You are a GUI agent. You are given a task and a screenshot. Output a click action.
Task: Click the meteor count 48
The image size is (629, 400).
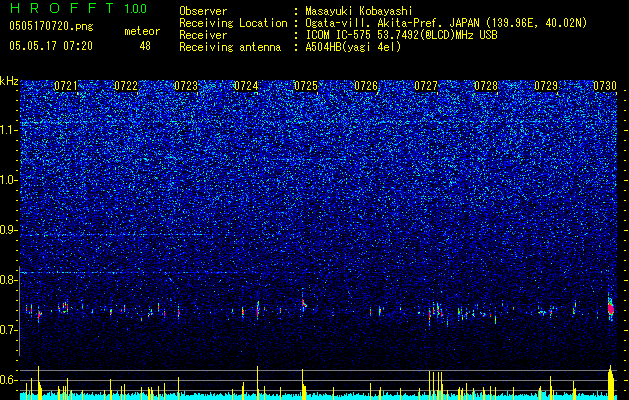pyautogui.click(x=145, y=46)
